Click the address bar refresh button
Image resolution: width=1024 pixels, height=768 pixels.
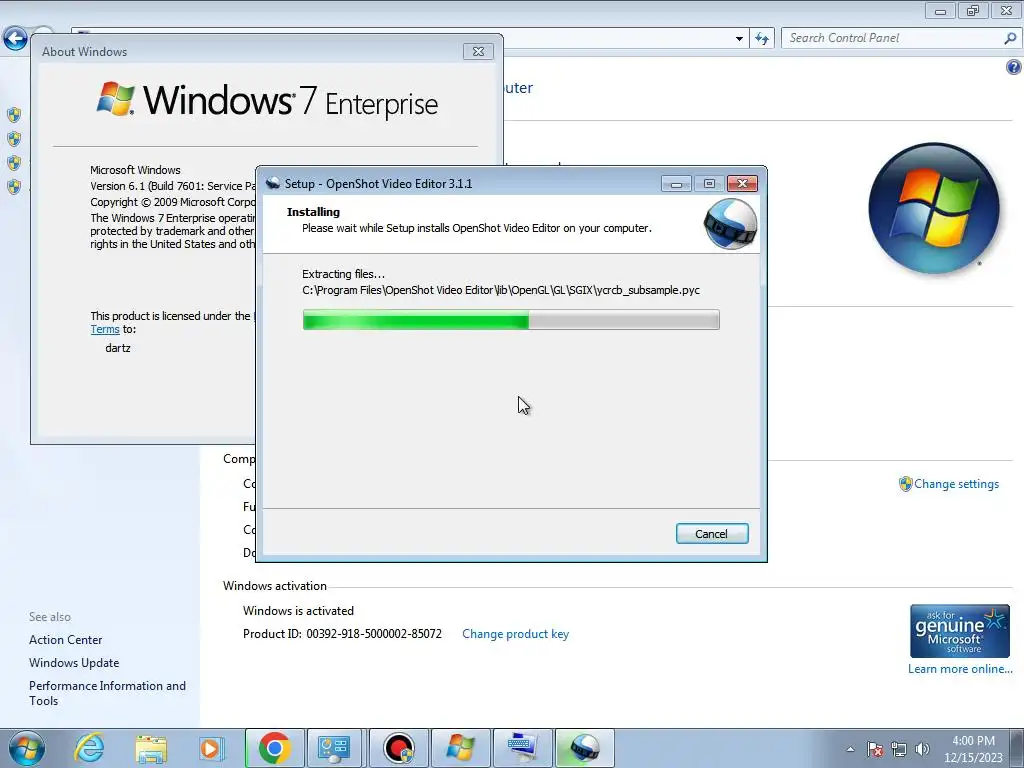[x=762, y=39]
